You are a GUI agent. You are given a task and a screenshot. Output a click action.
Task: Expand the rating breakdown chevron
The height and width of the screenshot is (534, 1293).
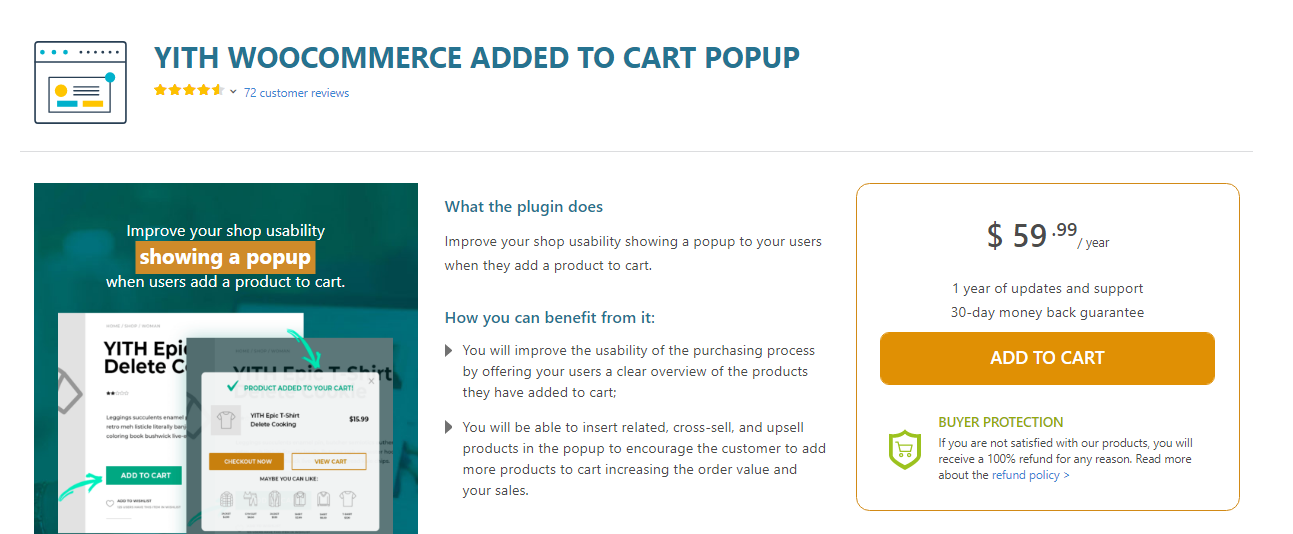coord(233,92)
